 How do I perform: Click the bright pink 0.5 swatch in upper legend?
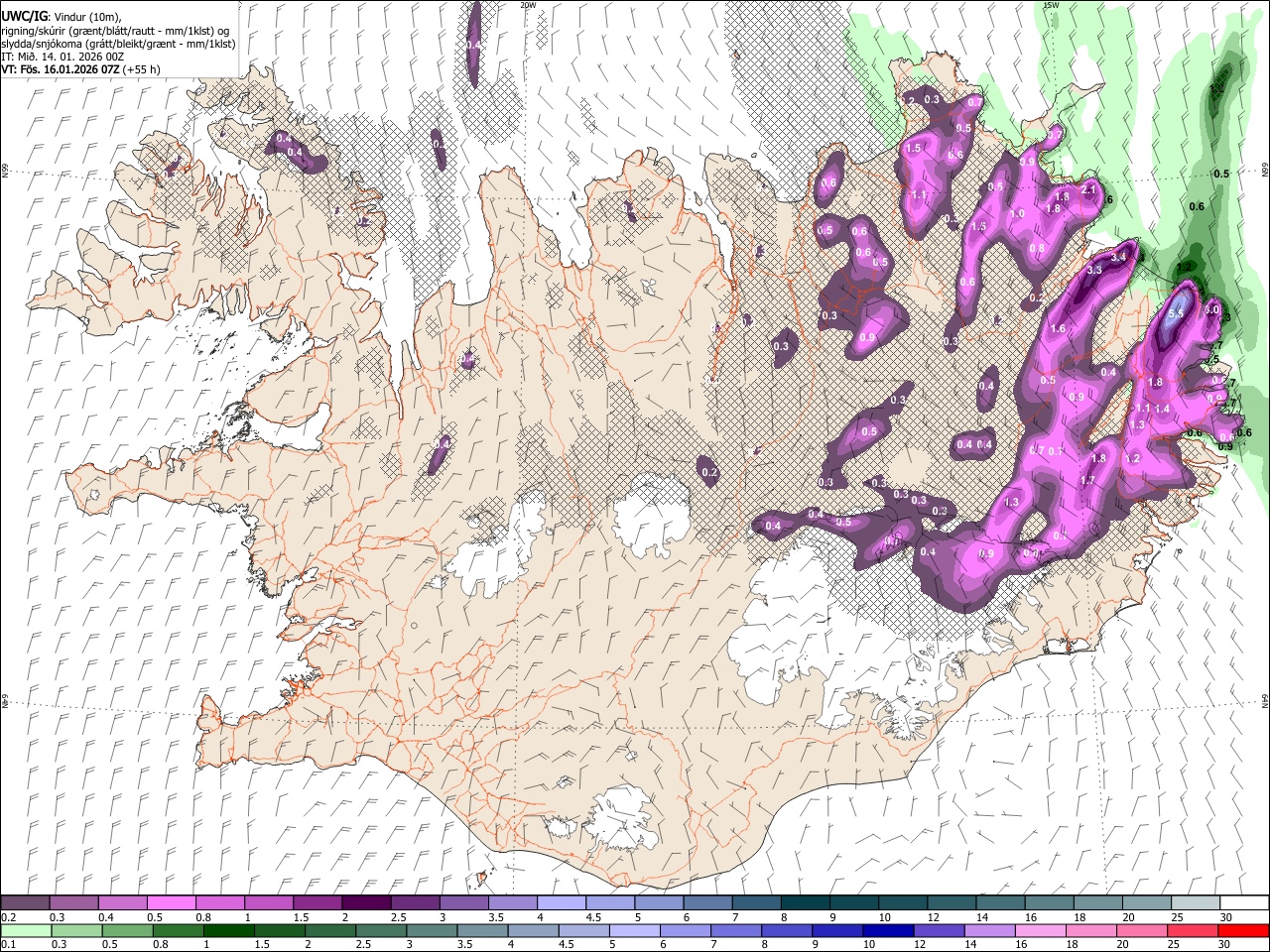click(172, 903)
